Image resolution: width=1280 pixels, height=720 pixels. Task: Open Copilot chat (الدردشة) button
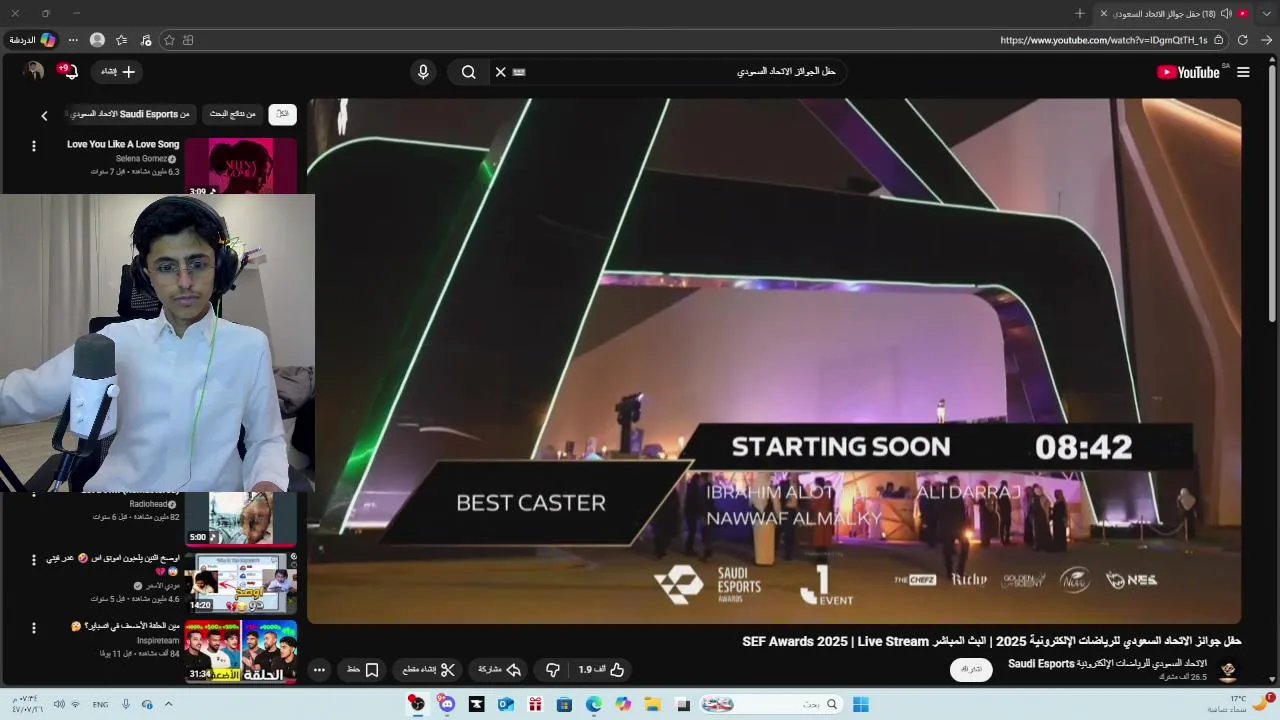point(33,40)
